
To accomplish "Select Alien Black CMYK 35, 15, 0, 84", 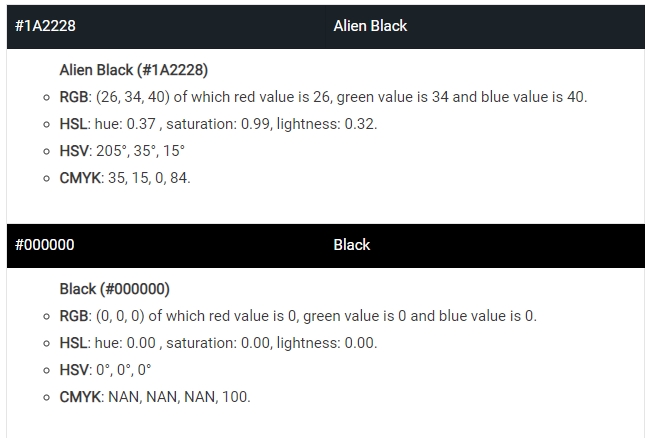I will [x=125, y=178].
